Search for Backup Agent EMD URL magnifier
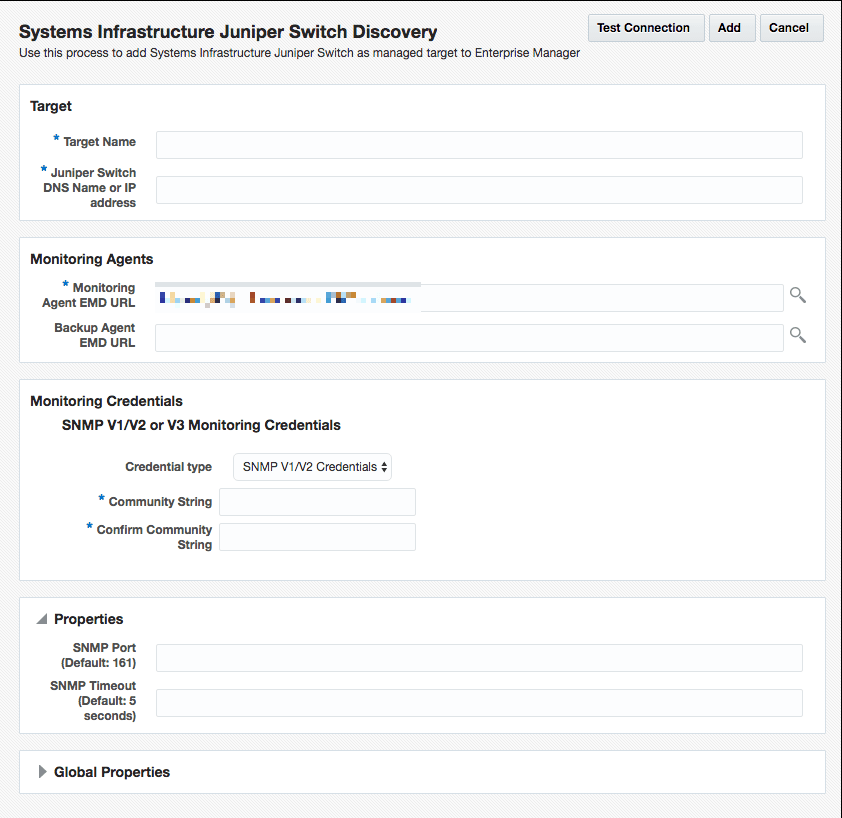 (798, 335)
